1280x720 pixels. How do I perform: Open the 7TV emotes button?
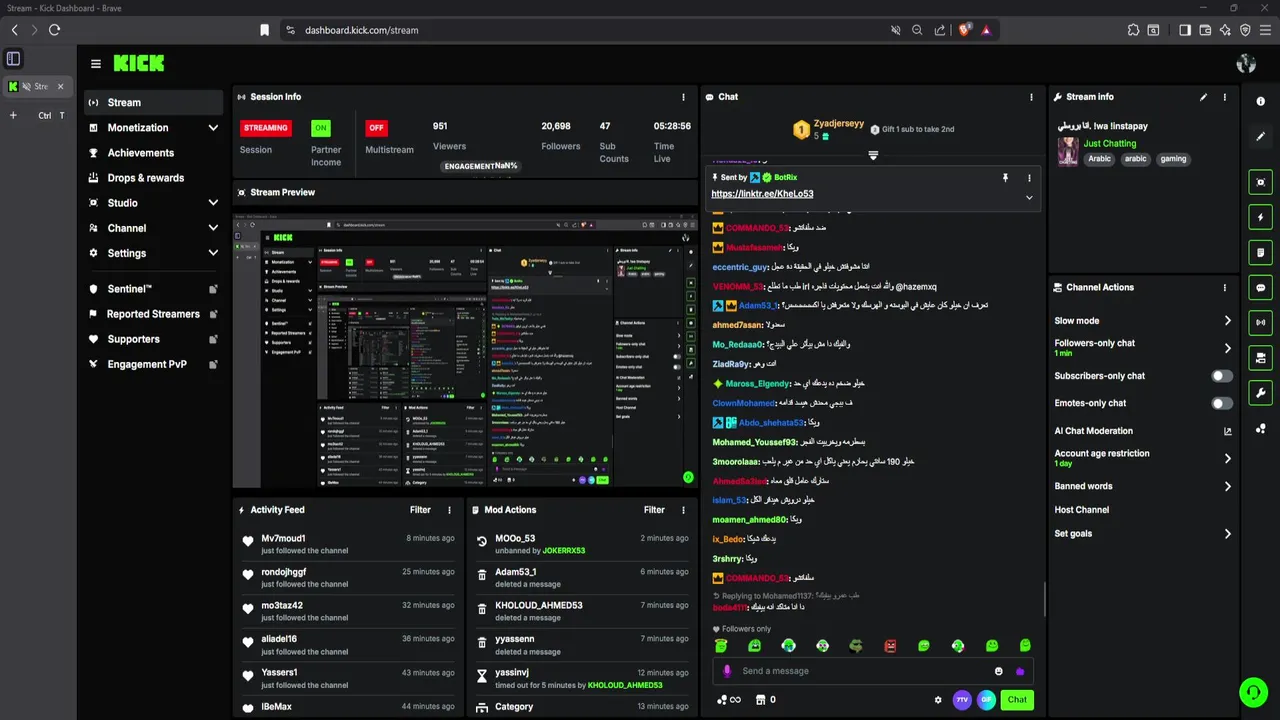point(962,700)
